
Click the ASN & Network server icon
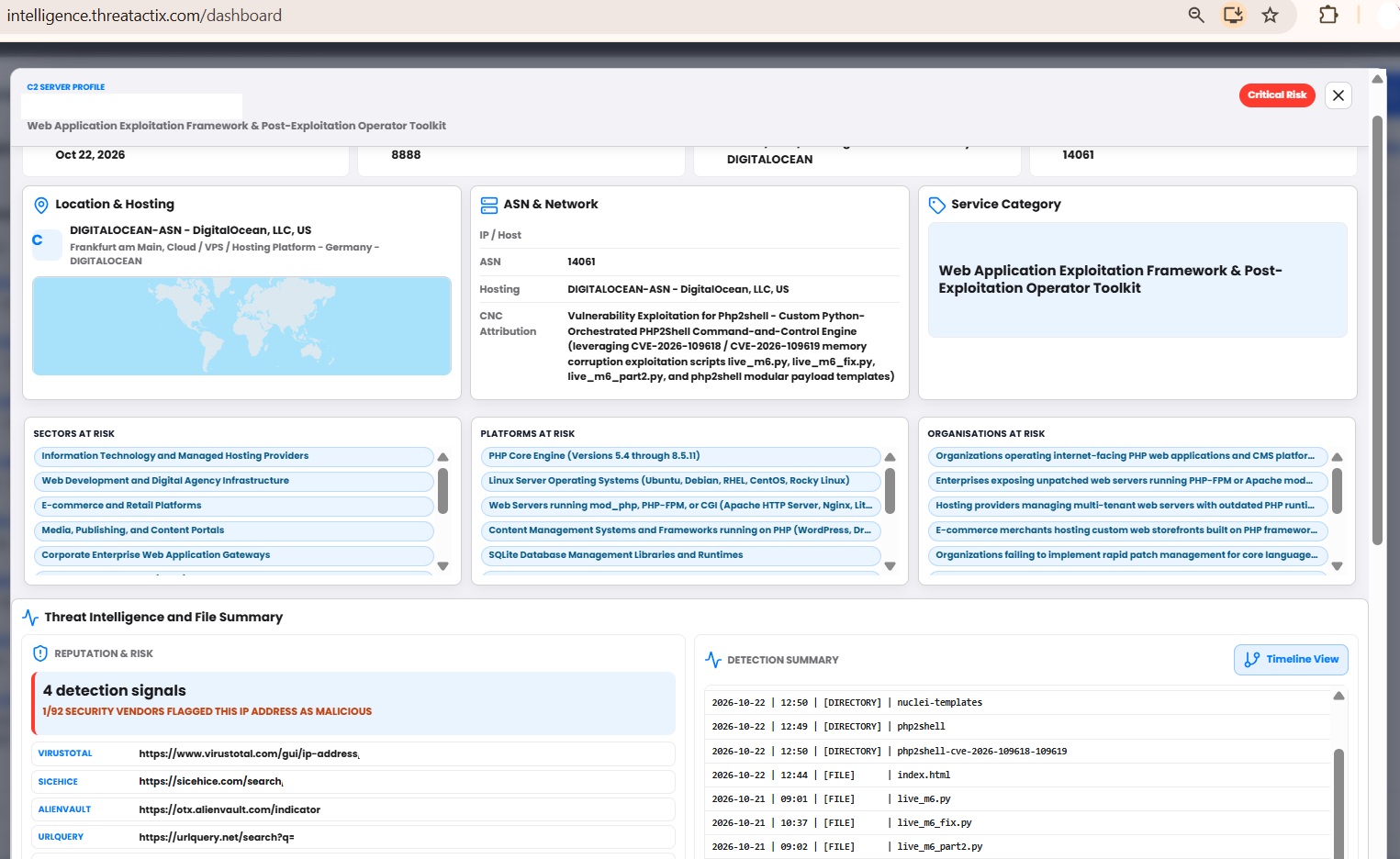click(489, 205)
